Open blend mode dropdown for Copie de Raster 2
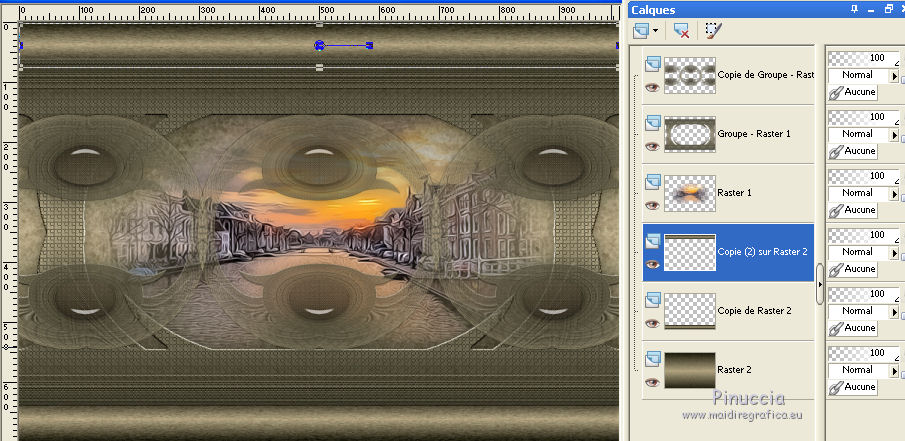 (895, 311)
